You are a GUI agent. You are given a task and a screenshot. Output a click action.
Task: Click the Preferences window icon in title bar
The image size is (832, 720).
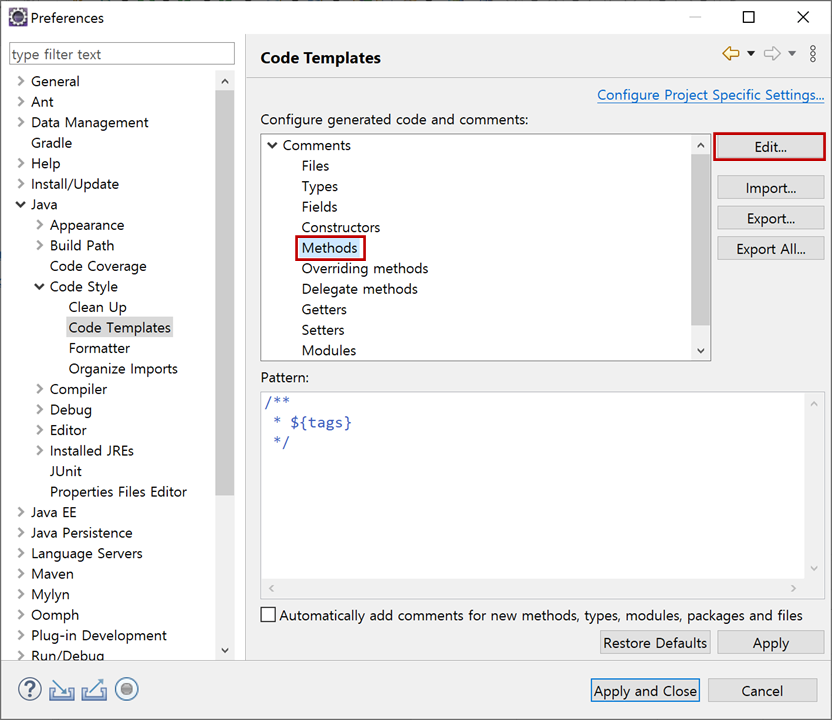coord(16,17)
